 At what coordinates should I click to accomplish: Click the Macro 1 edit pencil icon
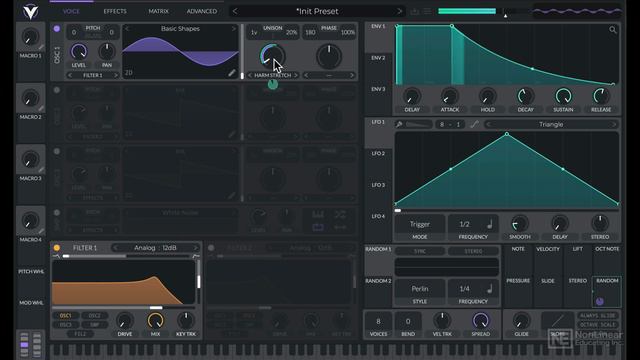(41, 47)
